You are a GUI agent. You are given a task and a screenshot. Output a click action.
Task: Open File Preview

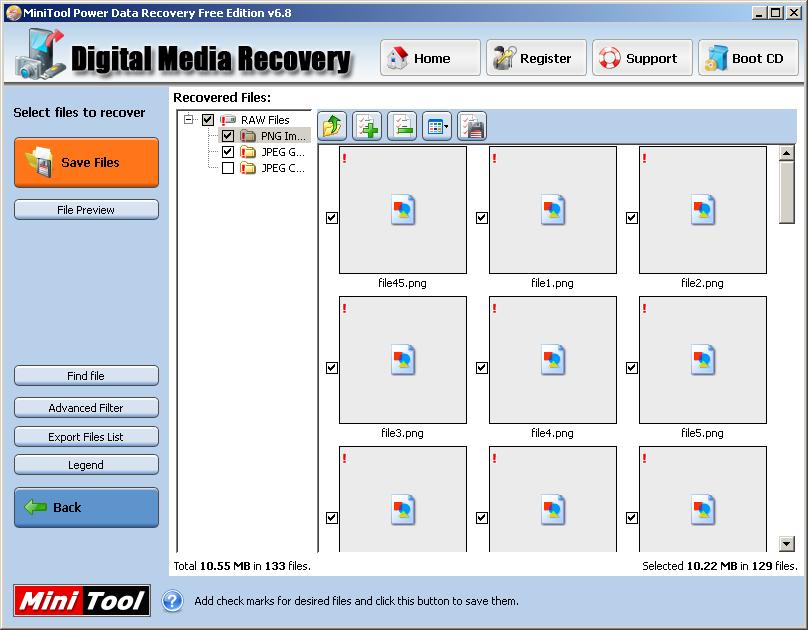click(x=86, y=210)
